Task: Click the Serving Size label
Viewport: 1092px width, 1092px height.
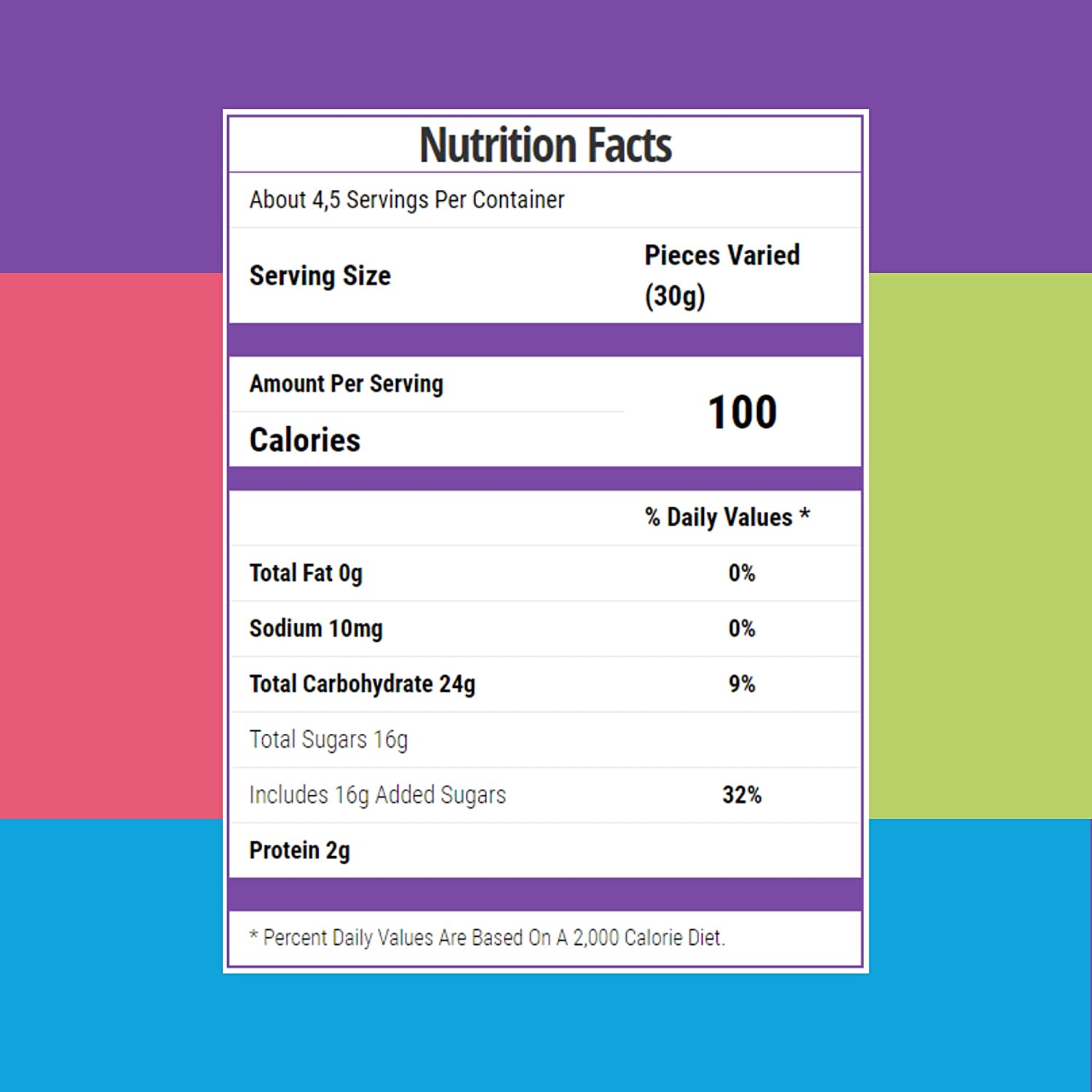Action: point(320,276)
